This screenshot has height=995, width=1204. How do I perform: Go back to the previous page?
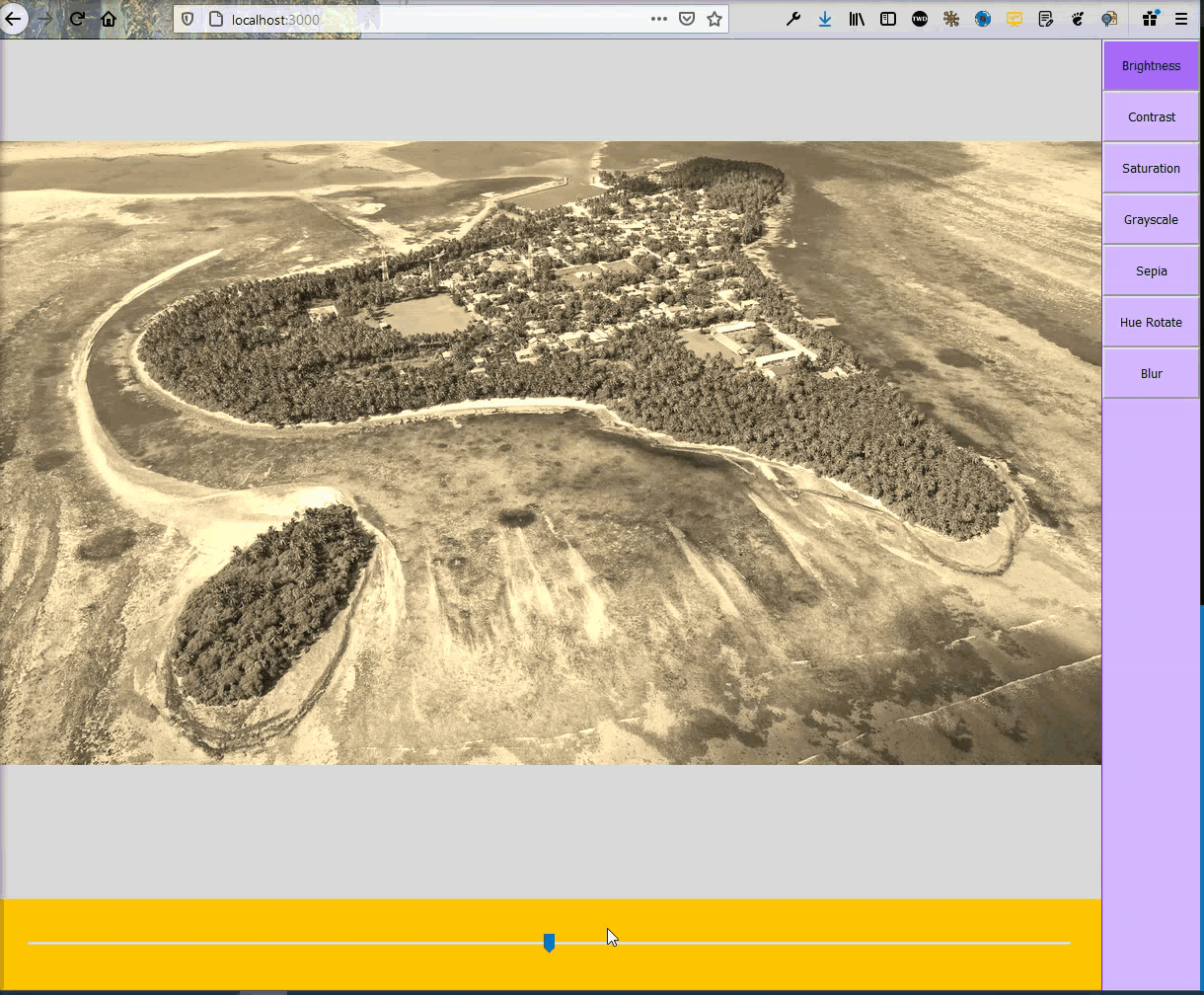click(13, 19)
